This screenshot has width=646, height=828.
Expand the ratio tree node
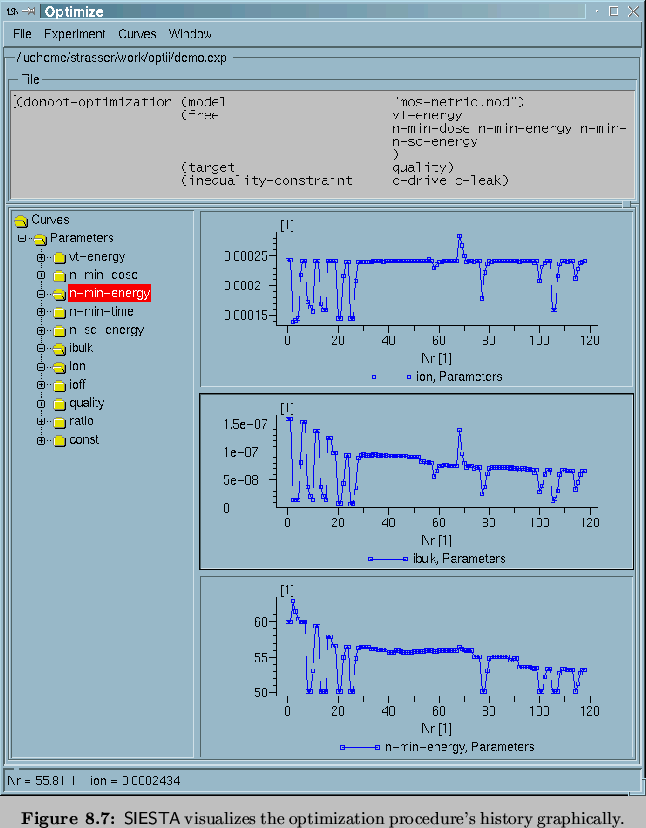(x=41, y=422)
